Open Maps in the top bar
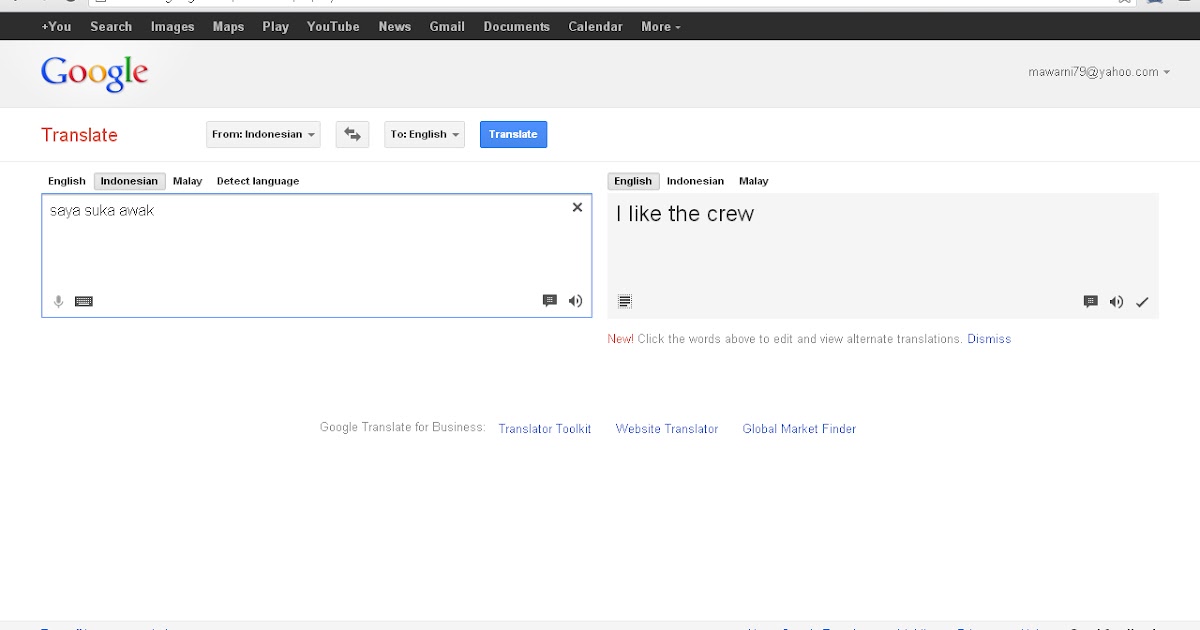Screen dimensions: 1200x630 (x=228, y=26)
